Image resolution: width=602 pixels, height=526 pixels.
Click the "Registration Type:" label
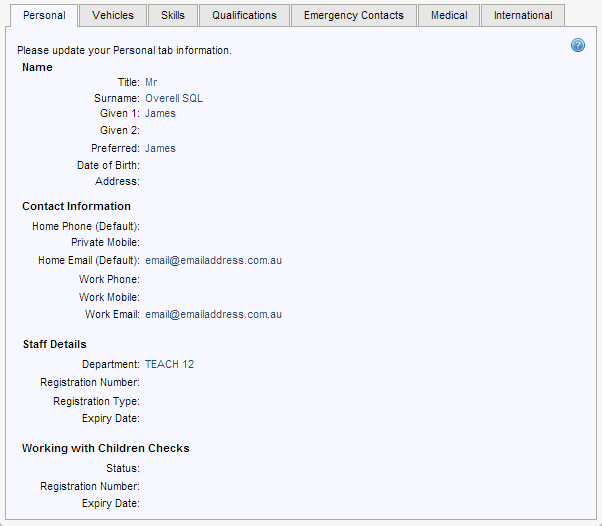(96, 401)
